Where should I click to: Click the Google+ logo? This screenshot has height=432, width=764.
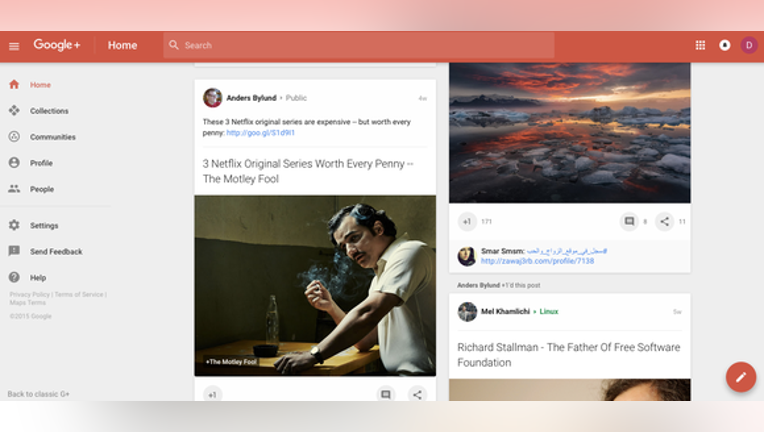(x=57, y=45)
